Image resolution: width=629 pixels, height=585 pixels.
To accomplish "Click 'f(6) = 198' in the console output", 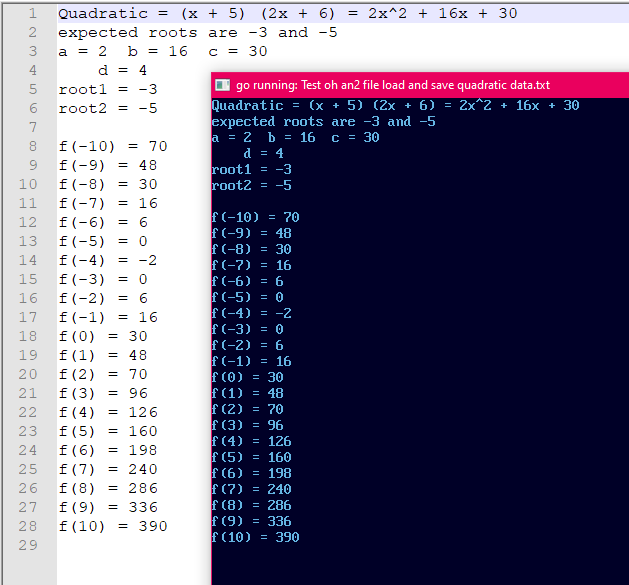I will (x=252, y=473).
